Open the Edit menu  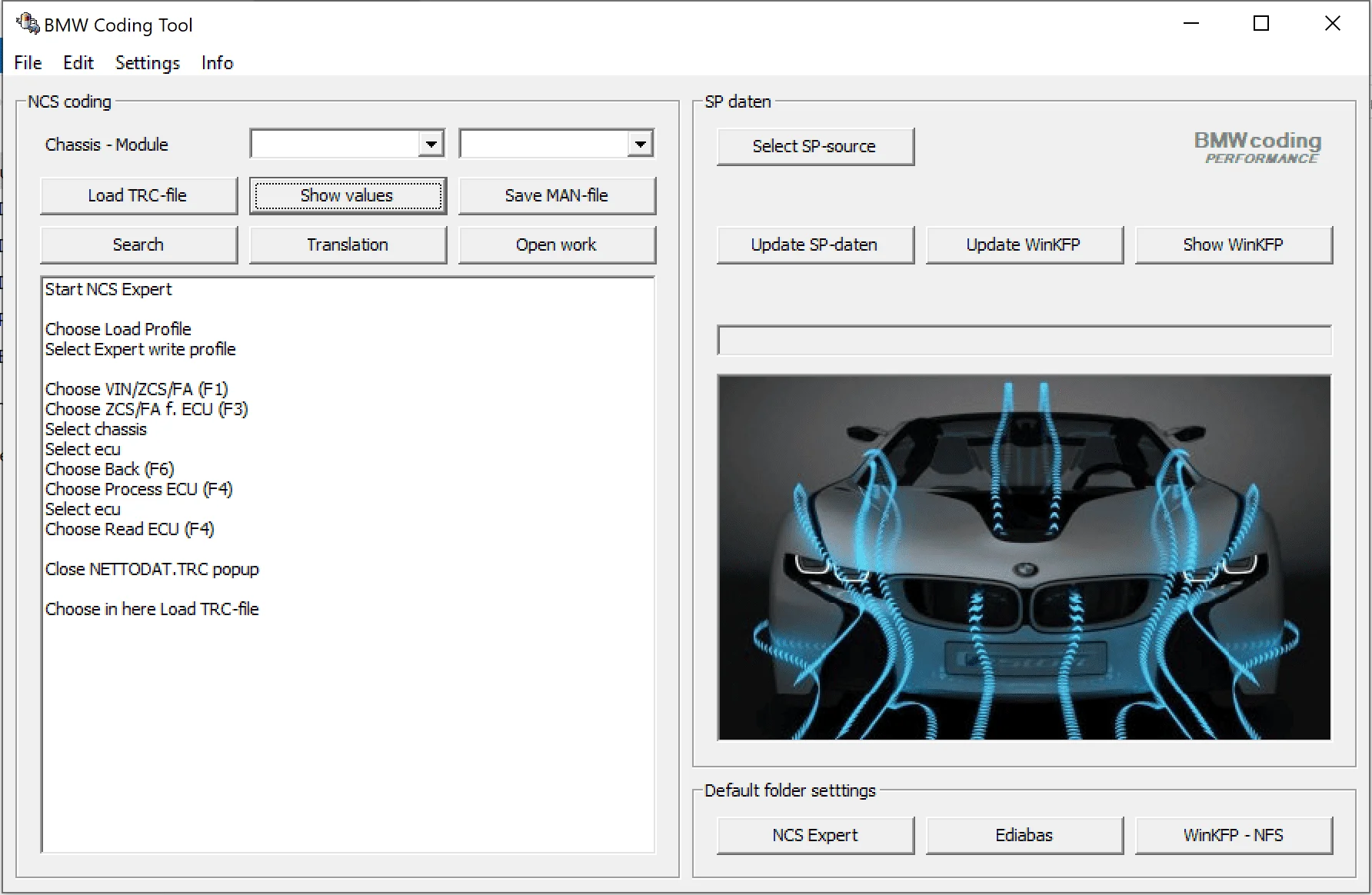pos(78,63)
